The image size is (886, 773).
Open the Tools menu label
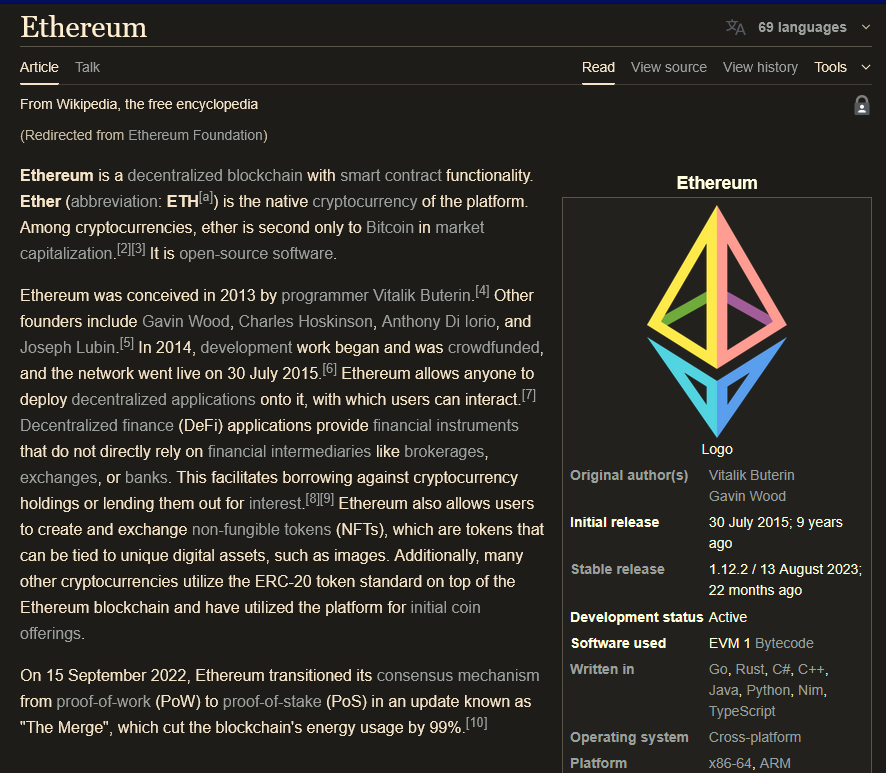[x=831, y=67]
